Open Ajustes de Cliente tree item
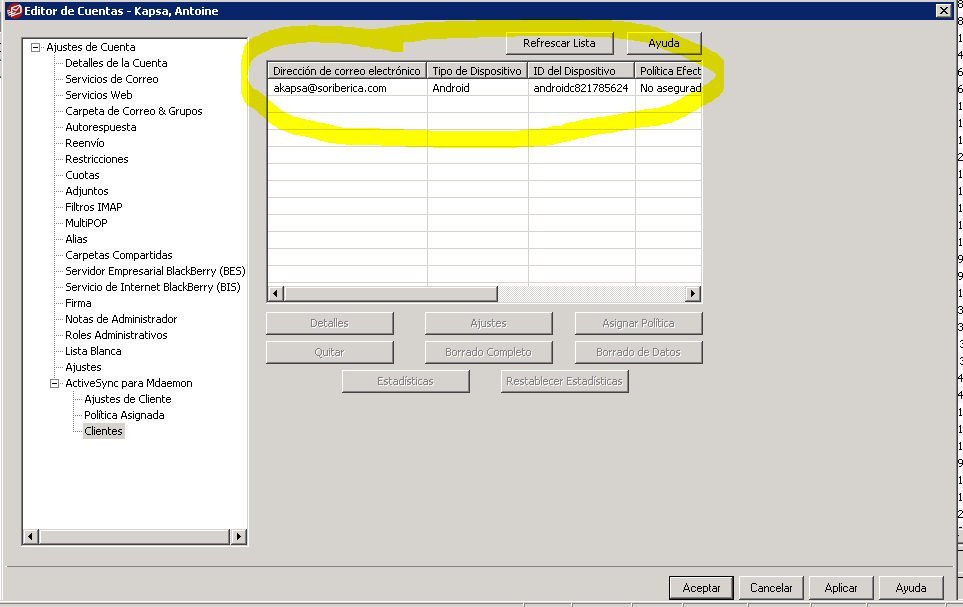 tap(127, 399)
